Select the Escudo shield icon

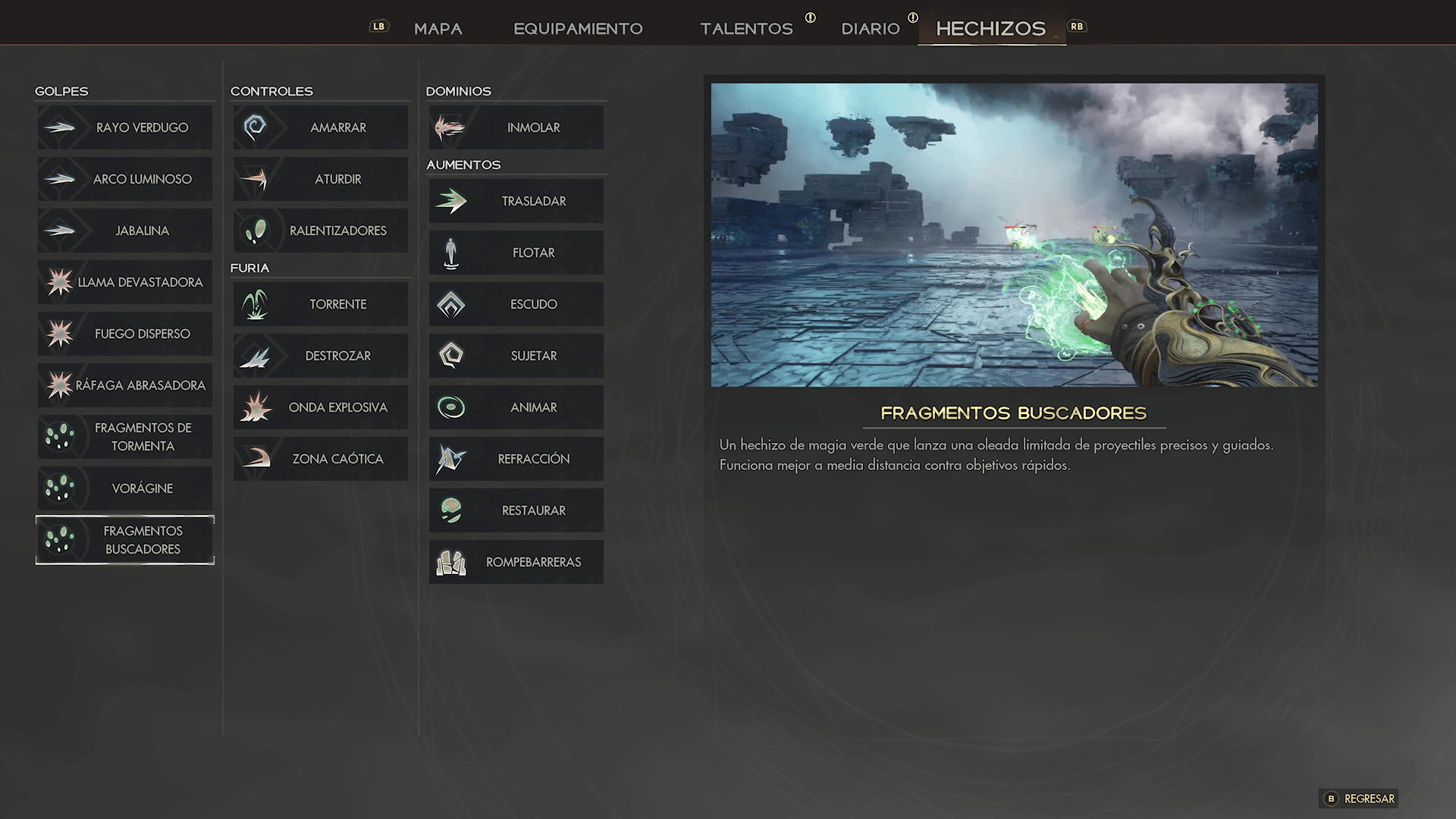(450, 304)
